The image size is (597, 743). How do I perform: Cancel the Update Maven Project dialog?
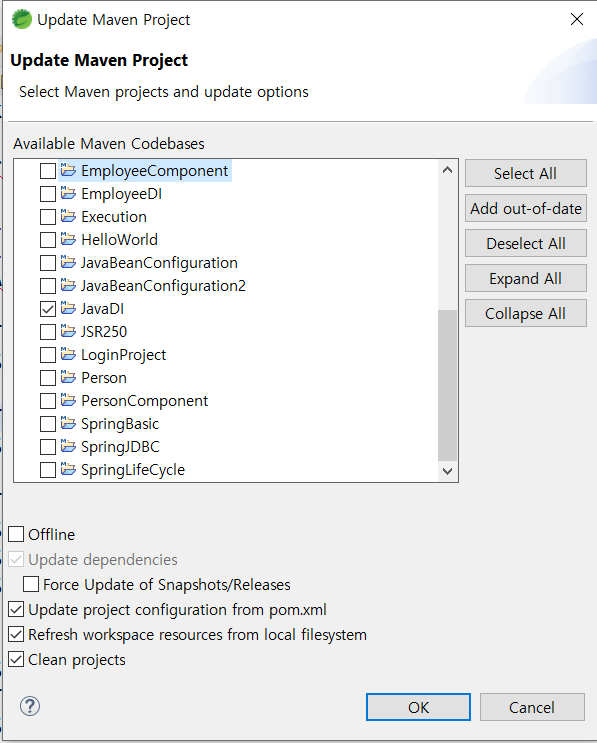click(x=532, y=707)
